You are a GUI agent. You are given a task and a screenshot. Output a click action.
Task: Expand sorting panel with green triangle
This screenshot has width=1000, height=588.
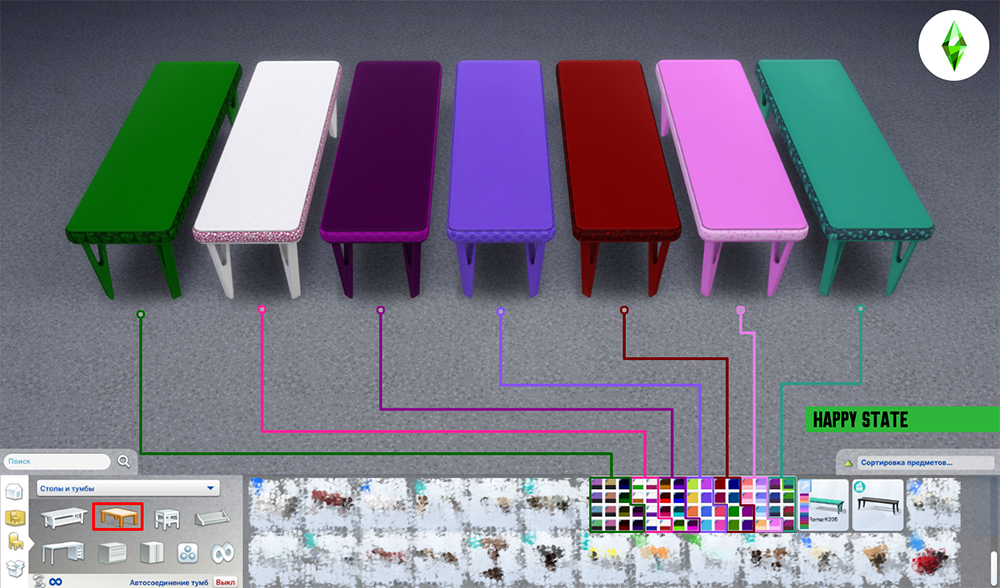[x=848, y=463]
